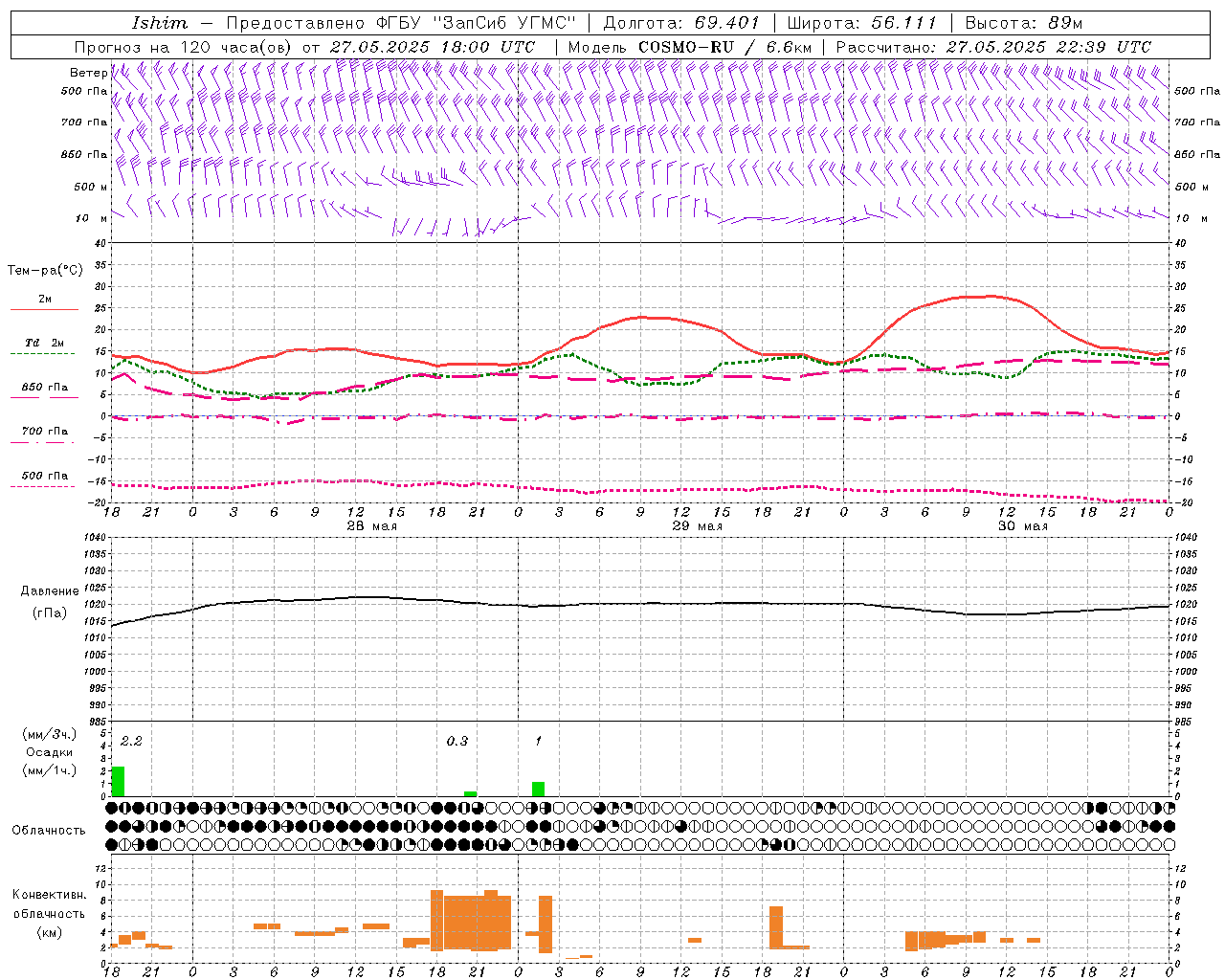
Task: Click the red 2м temperature legend line
Action: [44, 308]
